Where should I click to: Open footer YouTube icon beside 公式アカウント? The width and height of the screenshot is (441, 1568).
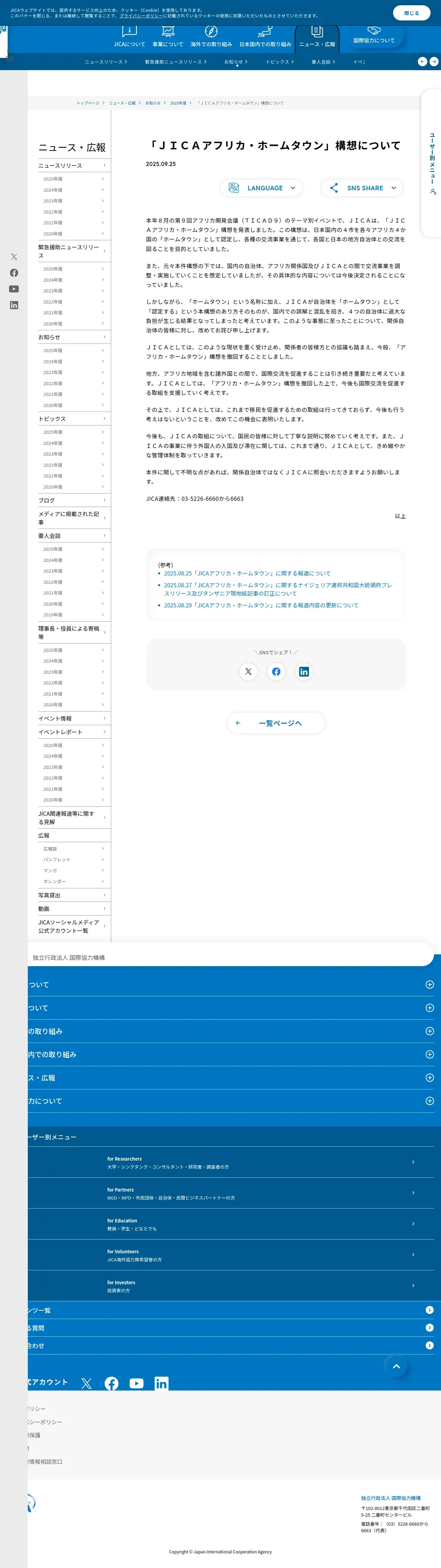click(x=137, y=1384)
